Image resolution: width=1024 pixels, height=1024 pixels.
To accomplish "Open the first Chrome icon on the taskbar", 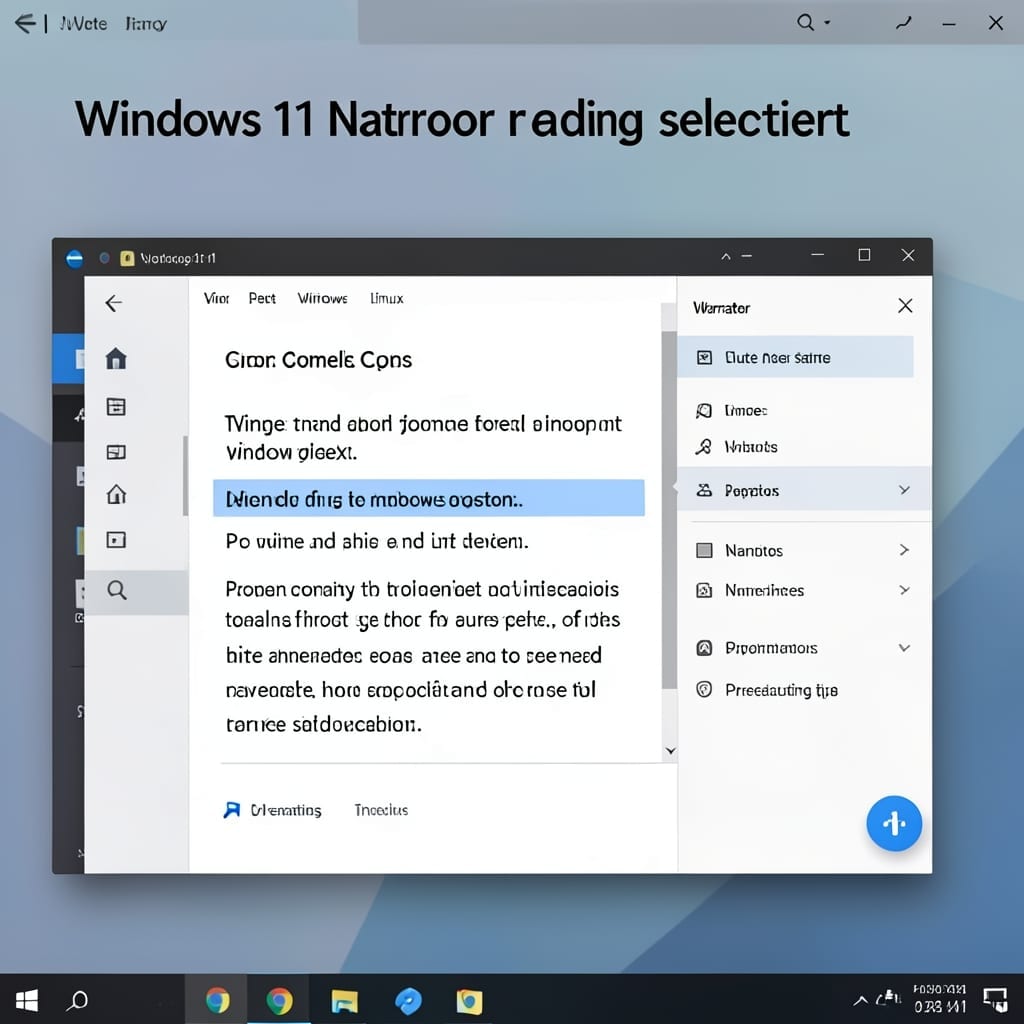I will tap(217, 1000).
